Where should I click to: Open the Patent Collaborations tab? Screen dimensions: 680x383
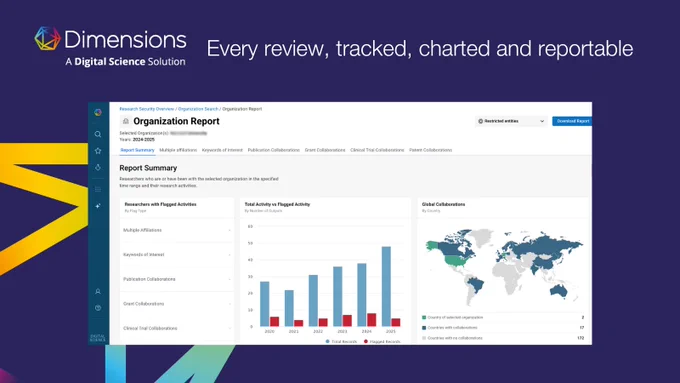[431, 150]
